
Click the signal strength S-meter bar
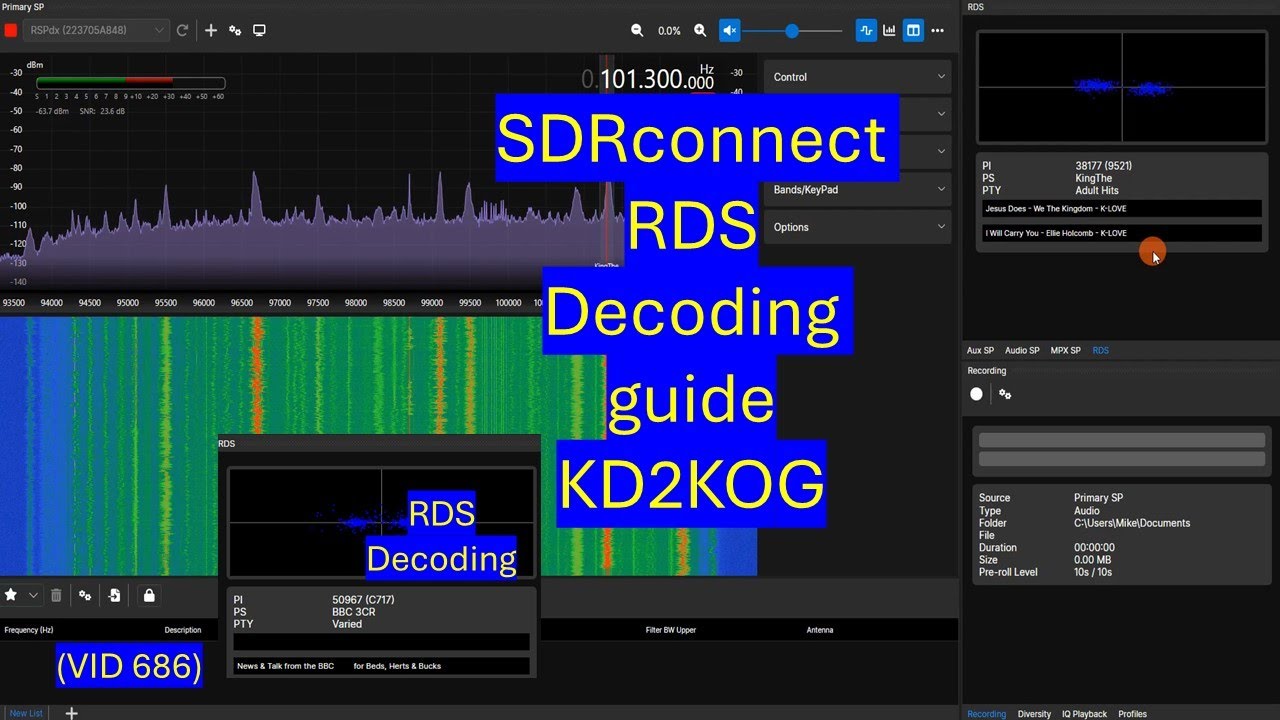point(130,83)
